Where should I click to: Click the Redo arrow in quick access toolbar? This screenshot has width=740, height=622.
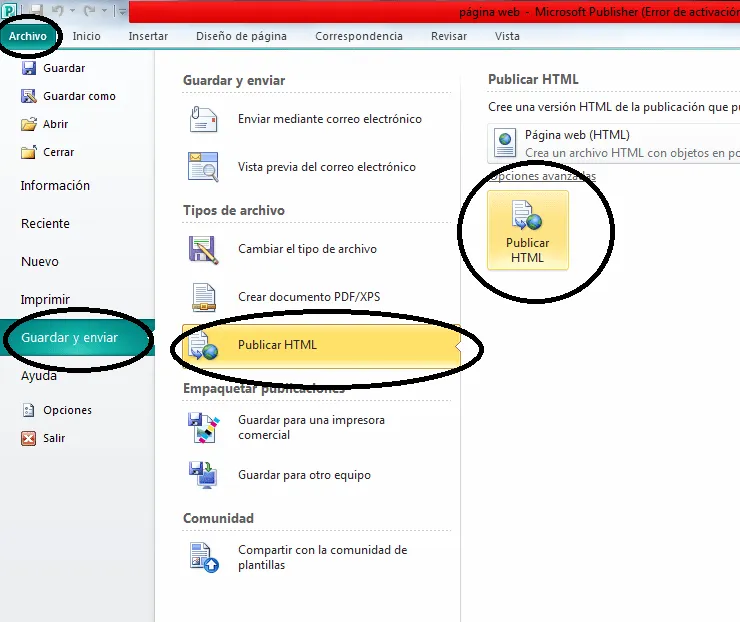[89, 10]
